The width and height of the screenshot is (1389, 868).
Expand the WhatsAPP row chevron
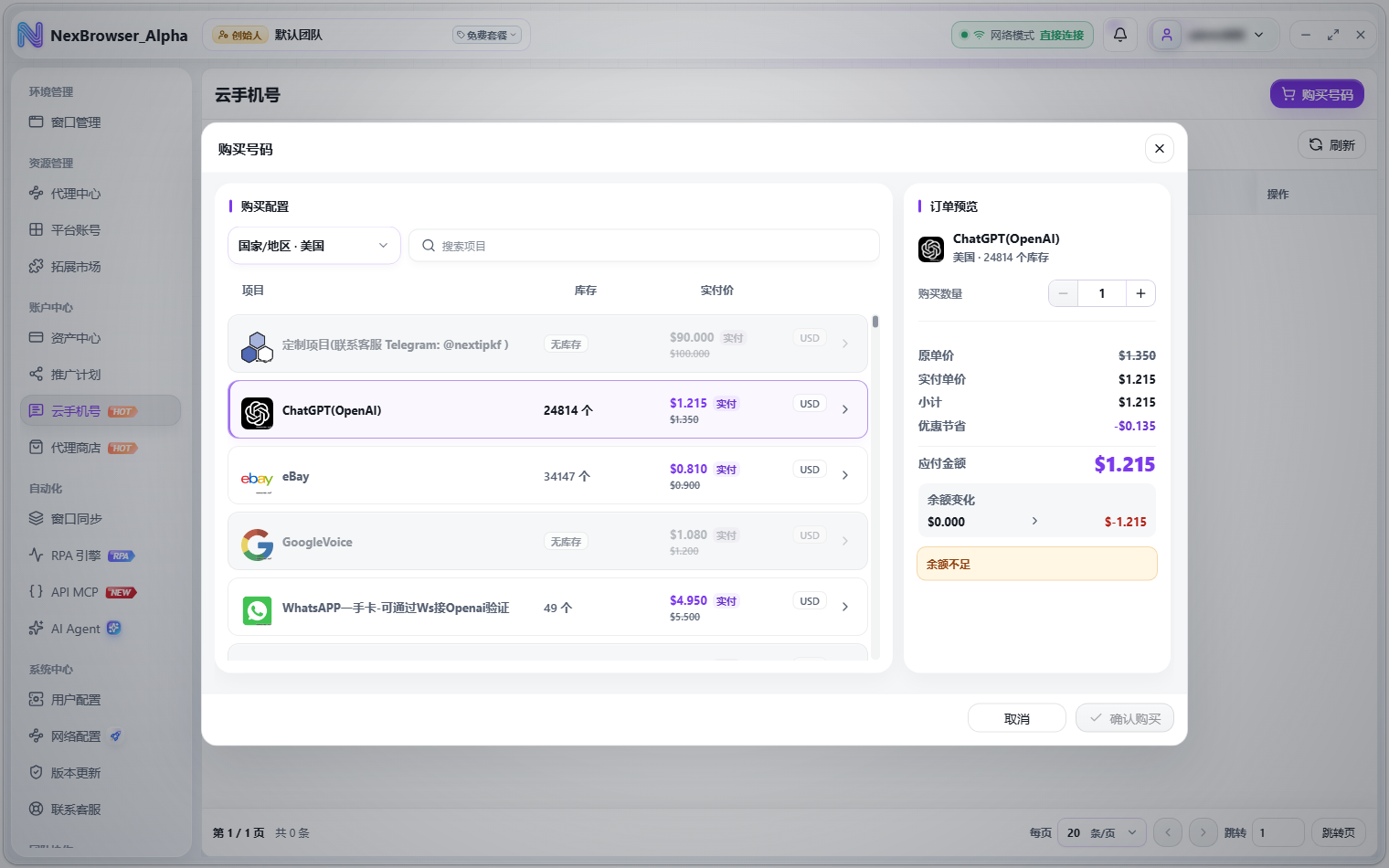coord(845,607)
